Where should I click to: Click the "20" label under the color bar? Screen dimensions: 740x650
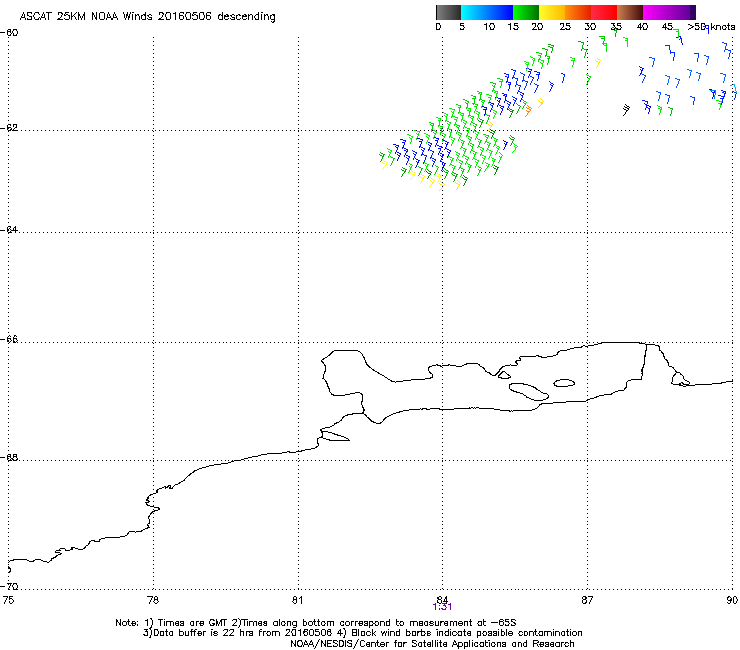[x=537, y=27]
